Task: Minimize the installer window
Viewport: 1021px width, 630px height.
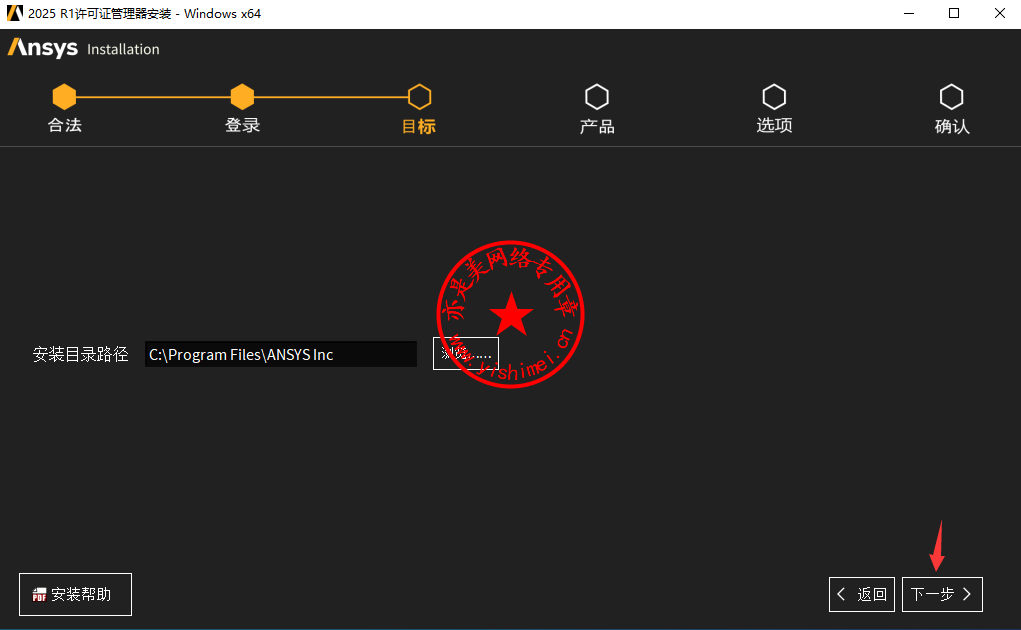Action: pyautogui.click(x=909, y=13)
